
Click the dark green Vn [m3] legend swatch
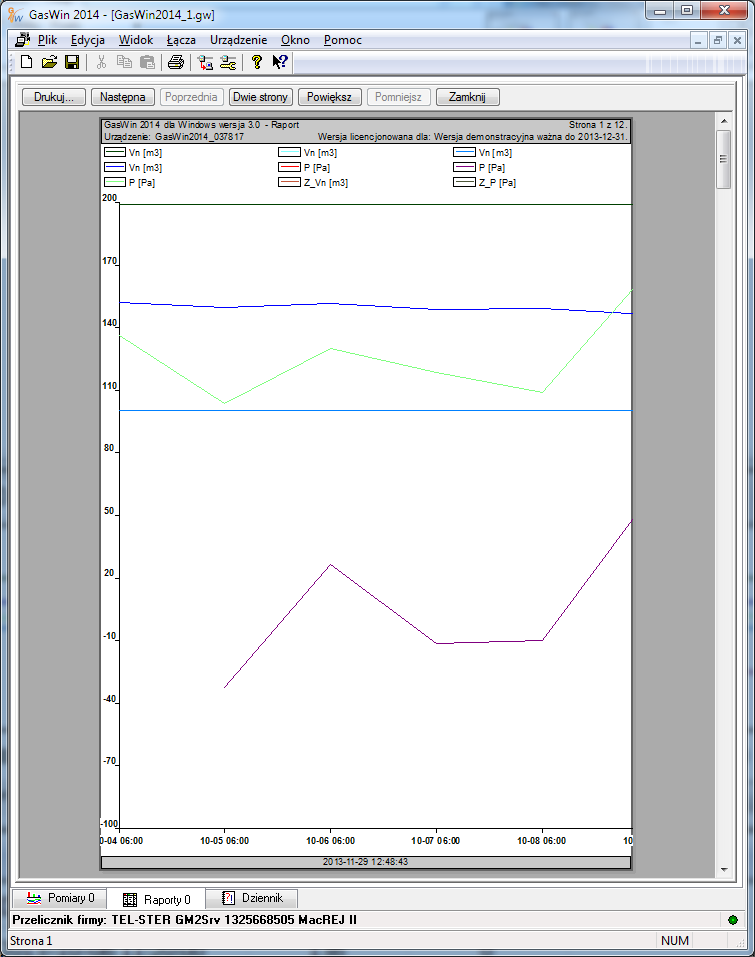pos(115,153)
